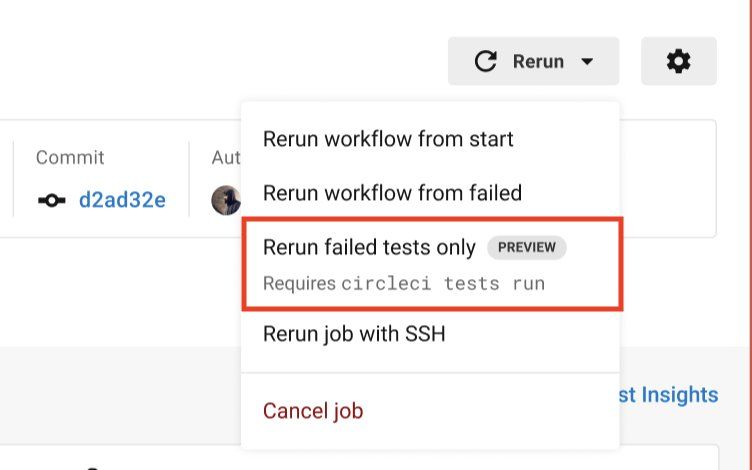Open the Test Insights link

click(670, 395)
